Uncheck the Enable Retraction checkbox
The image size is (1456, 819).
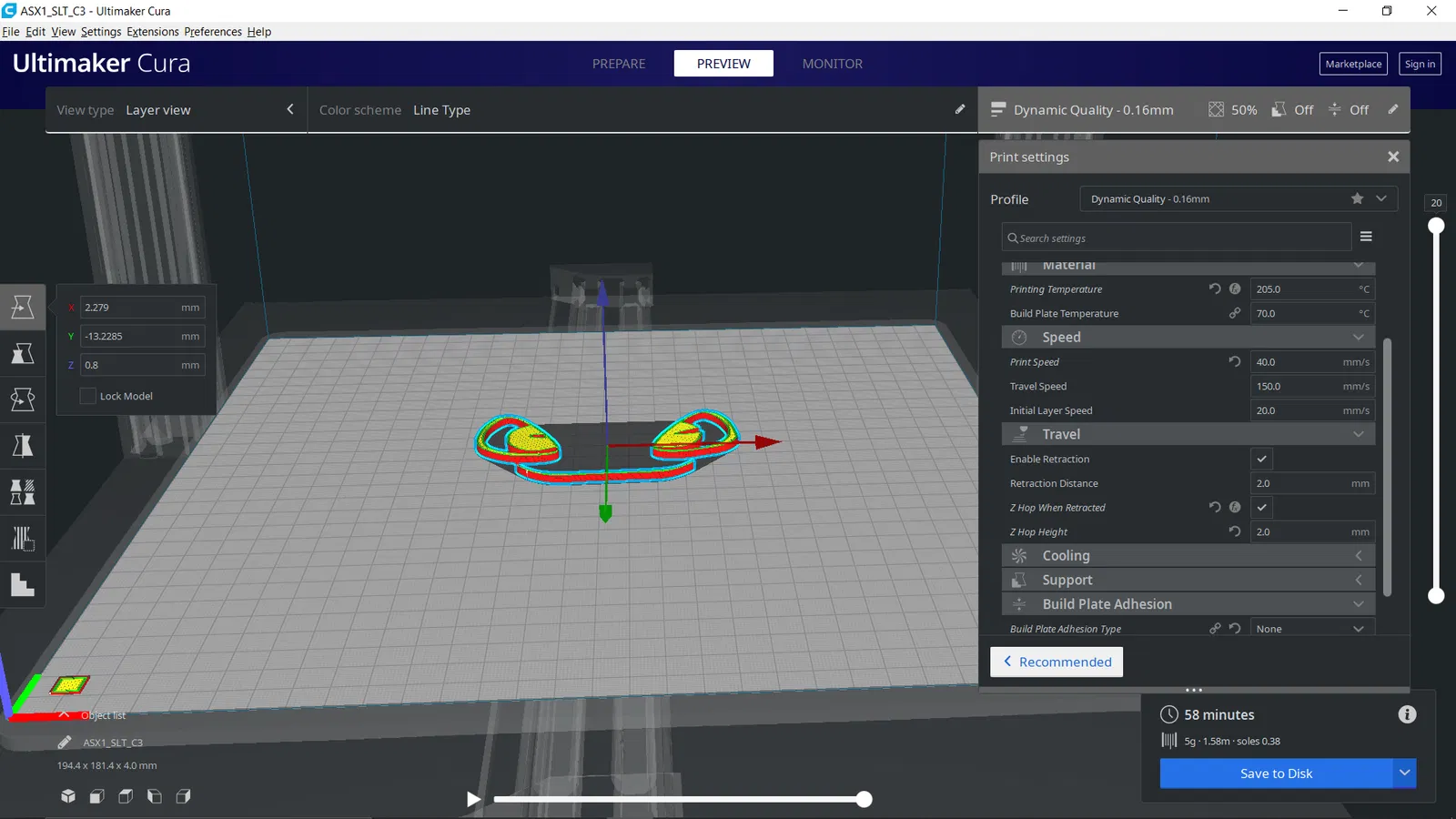[x=1261, y=459]
